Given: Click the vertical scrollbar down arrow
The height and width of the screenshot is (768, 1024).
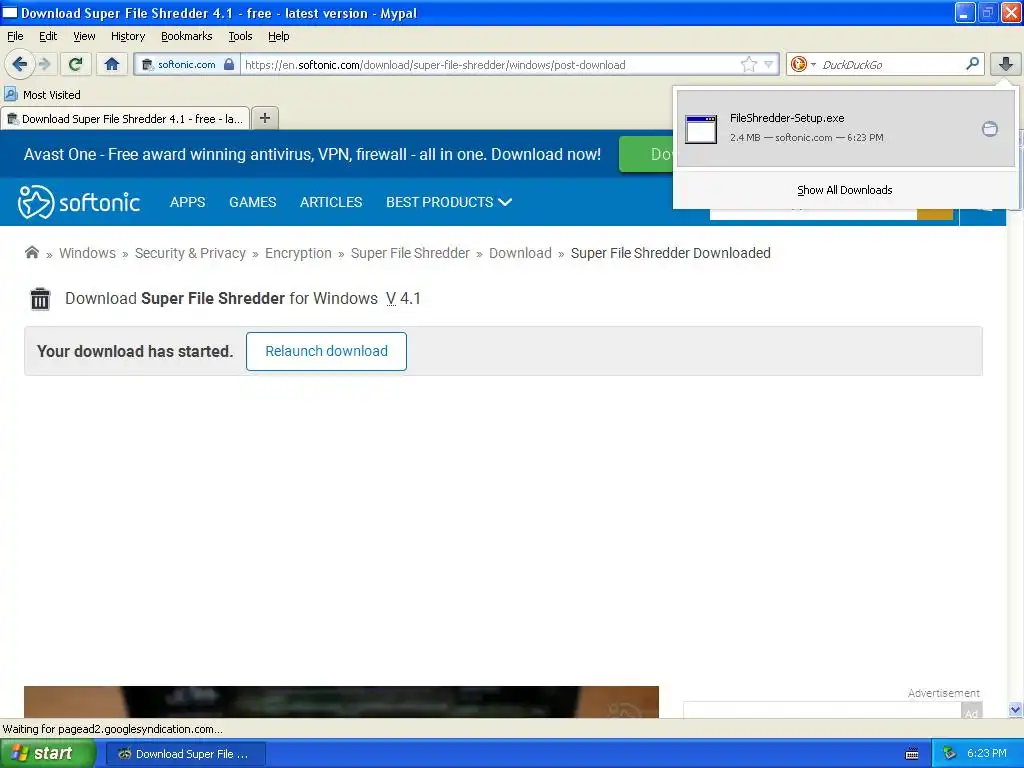Looking at the screenshot, I should [1015, 709].
